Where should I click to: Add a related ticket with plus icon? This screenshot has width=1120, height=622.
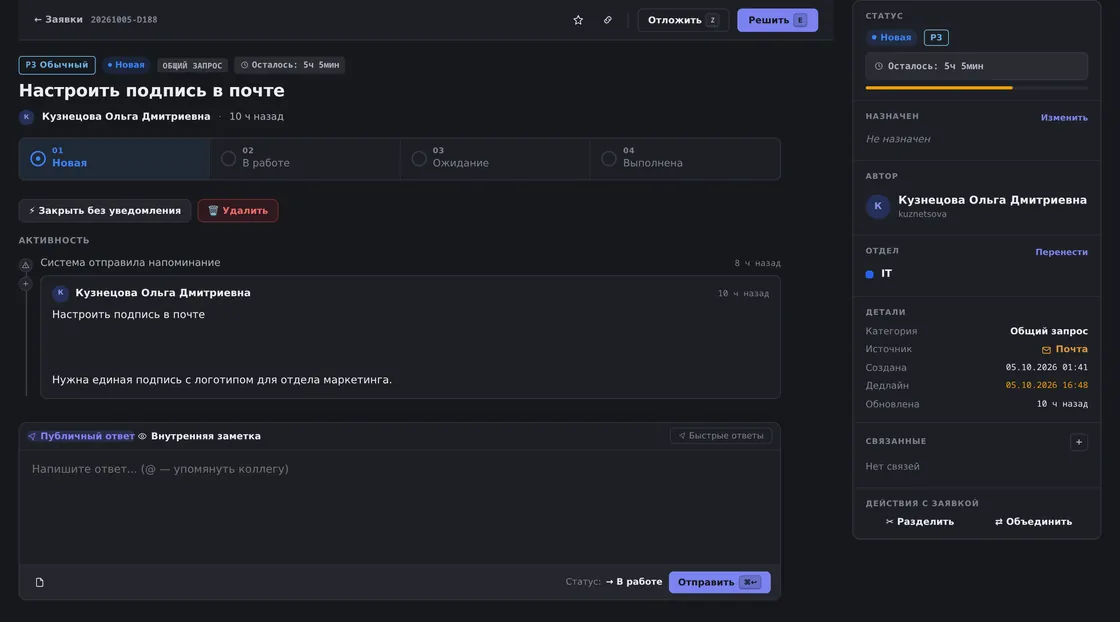click(x=1079, y=442)
